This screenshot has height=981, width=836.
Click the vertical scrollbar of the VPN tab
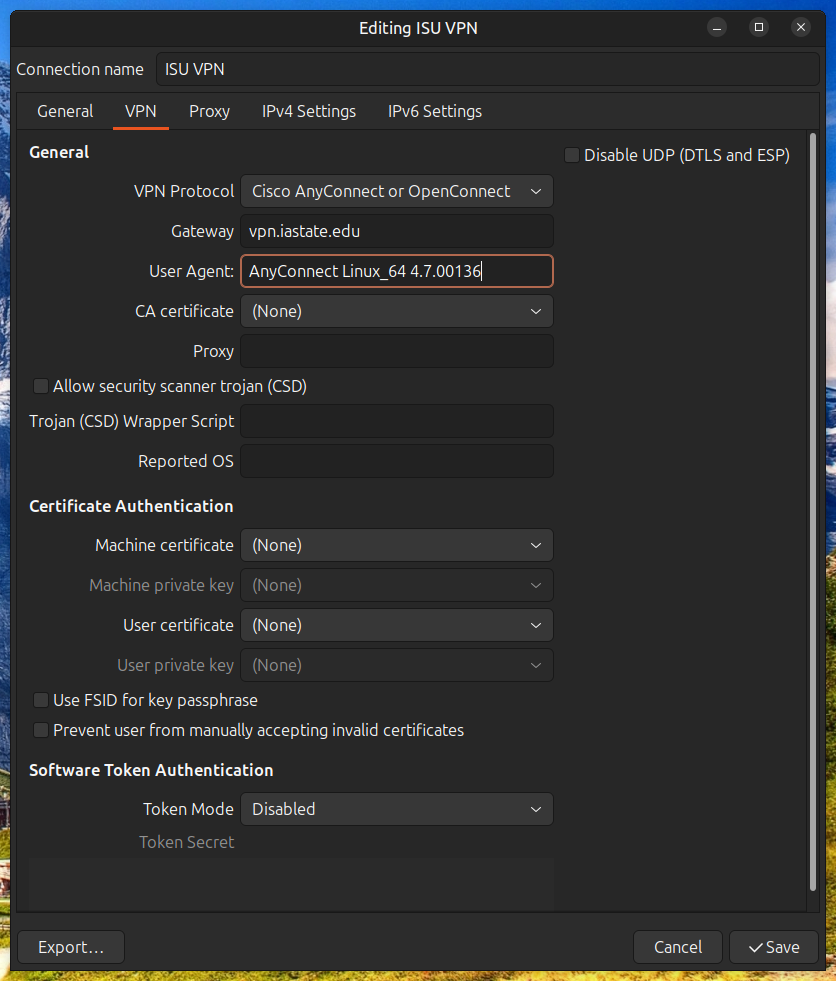(813, 512)
